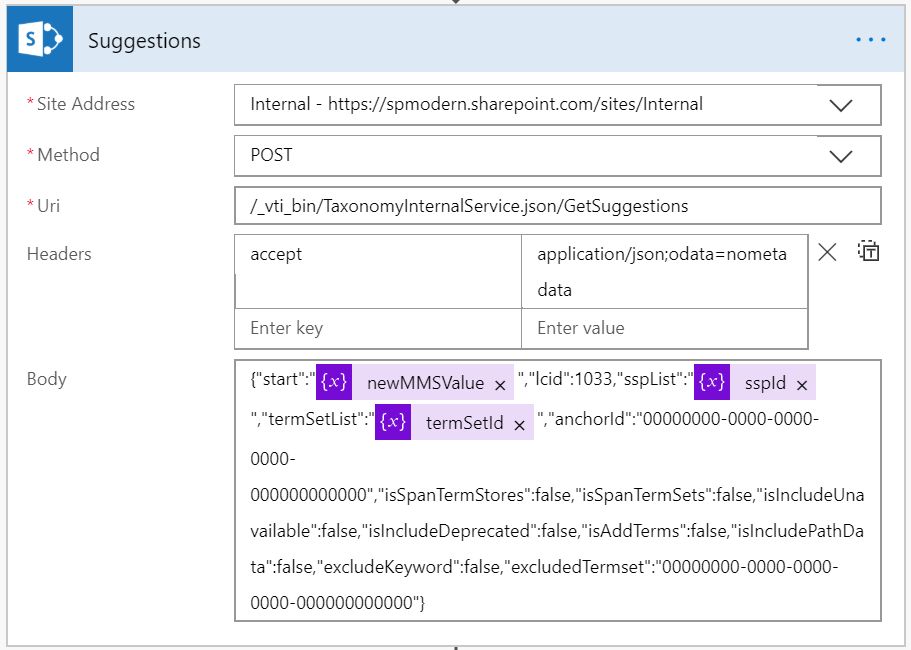Screen dimensions: 911x650
Task: Click the accept header key field
Action: [378, 271]
